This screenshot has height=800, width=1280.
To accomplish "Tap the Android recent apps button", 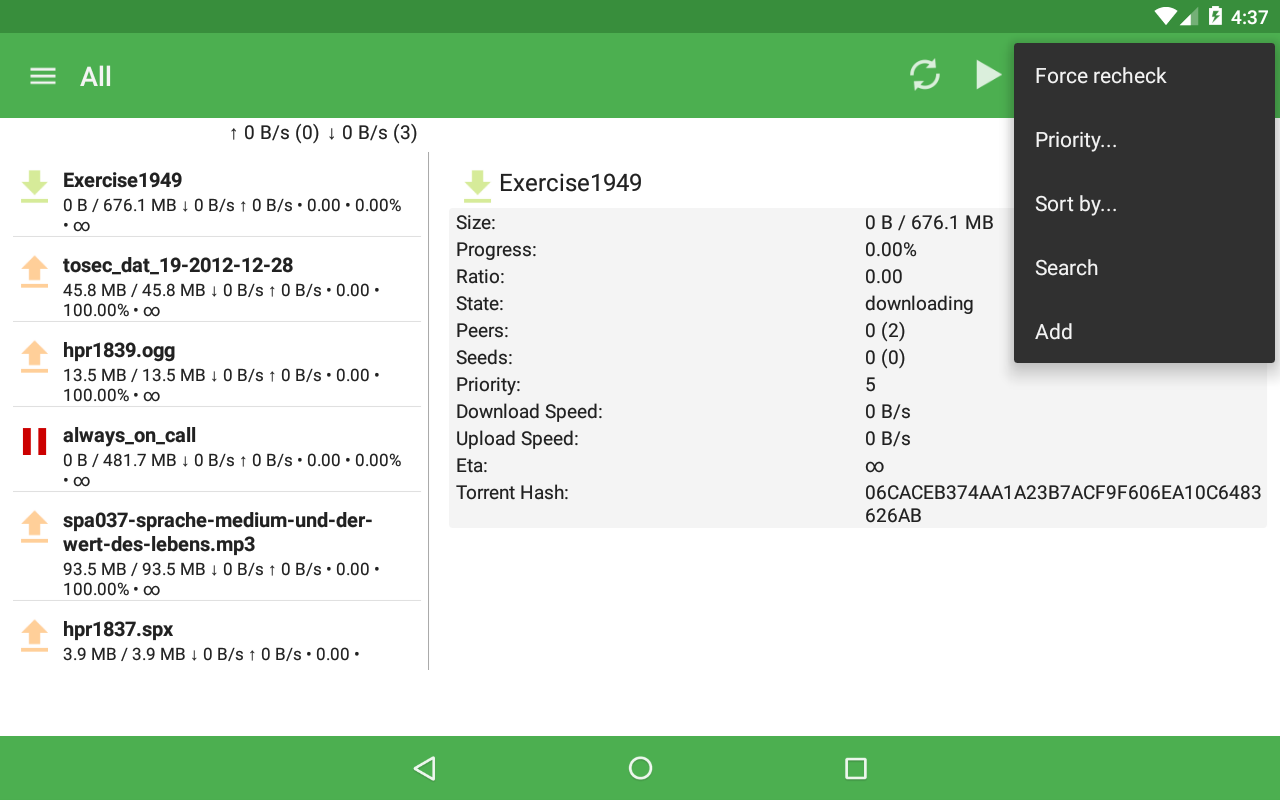I will click(x=856, y=768).
